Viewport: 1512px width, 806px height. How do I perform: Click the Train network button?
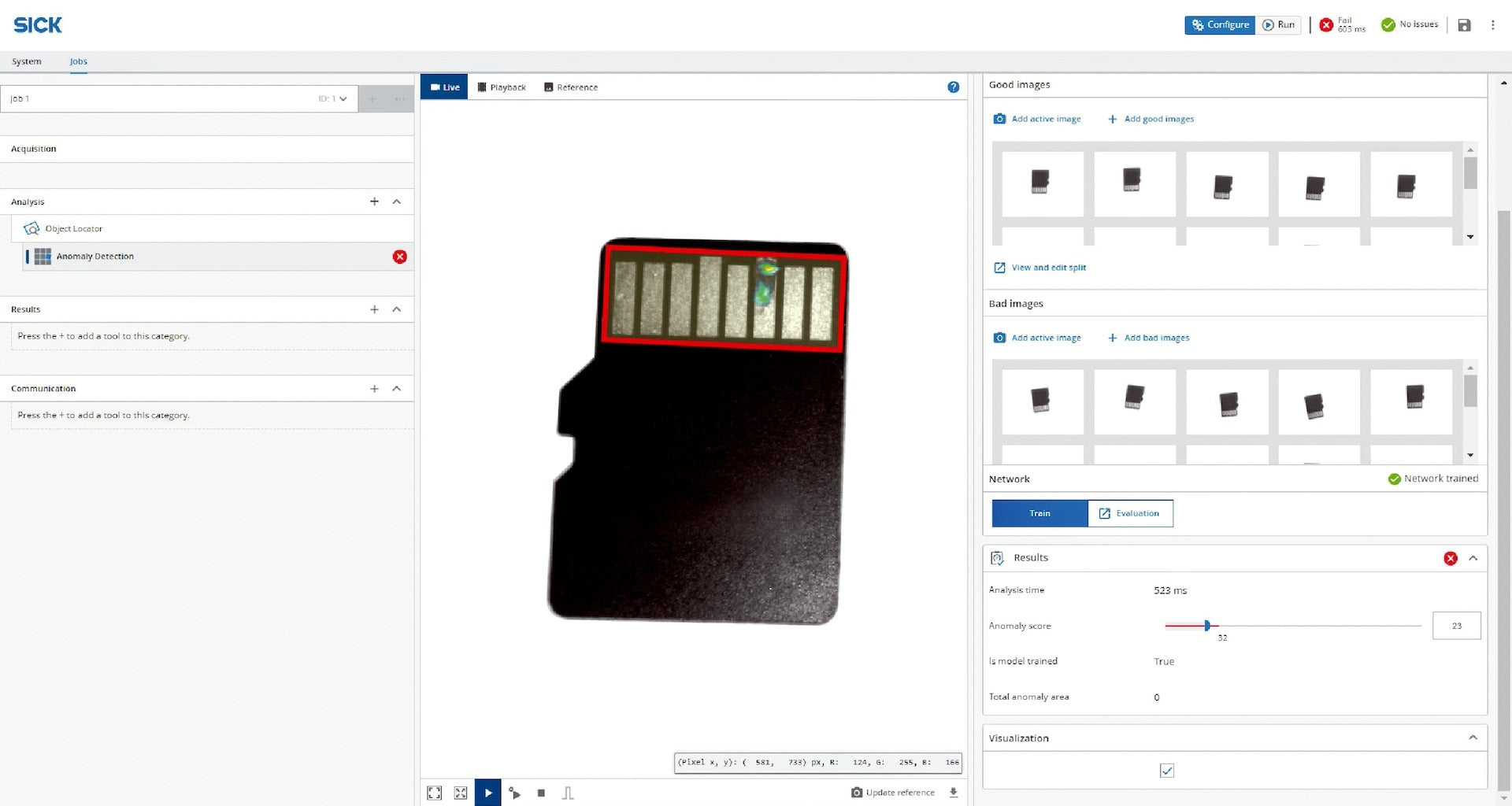pos(1039,513)
